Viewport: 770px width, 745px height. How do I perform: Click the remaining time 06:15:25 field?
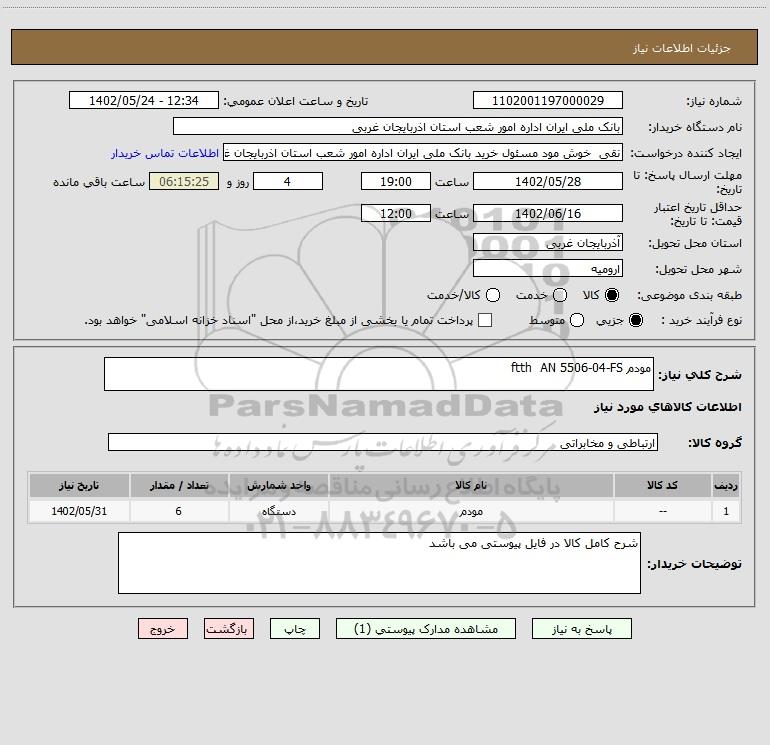(184, 181)
